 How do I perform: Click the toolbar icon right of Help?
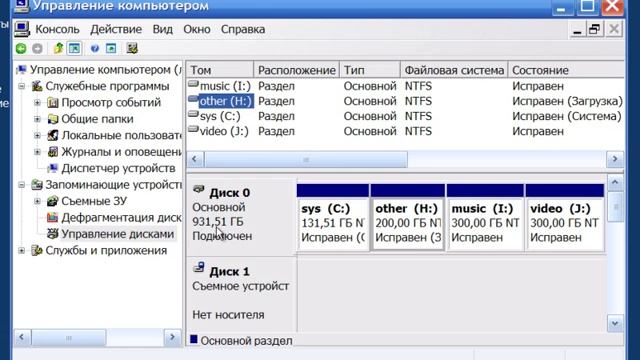(111, 49)
